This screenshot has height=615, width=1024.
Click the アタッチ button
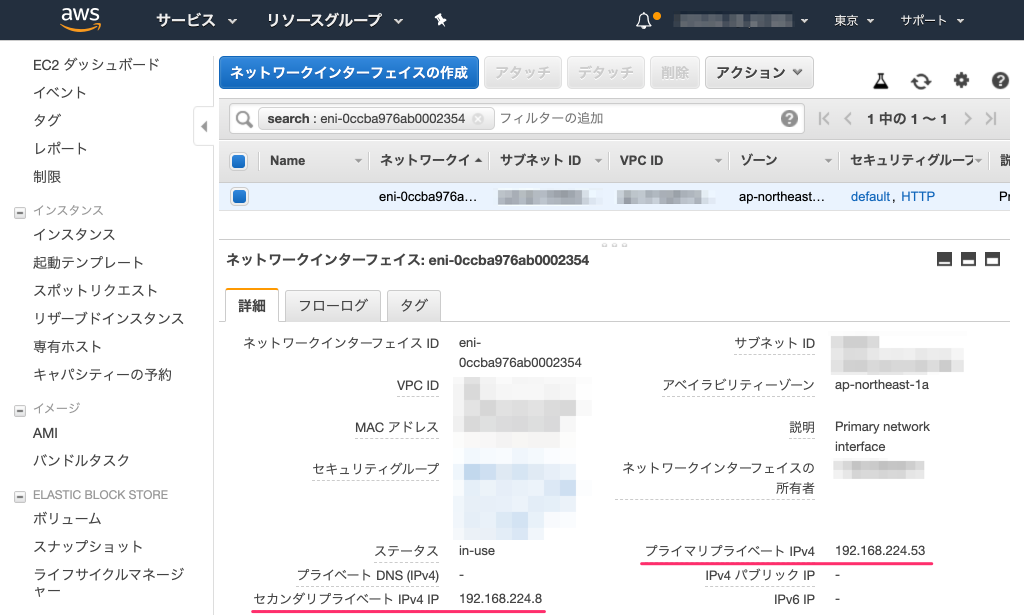[x=522, y=72]
